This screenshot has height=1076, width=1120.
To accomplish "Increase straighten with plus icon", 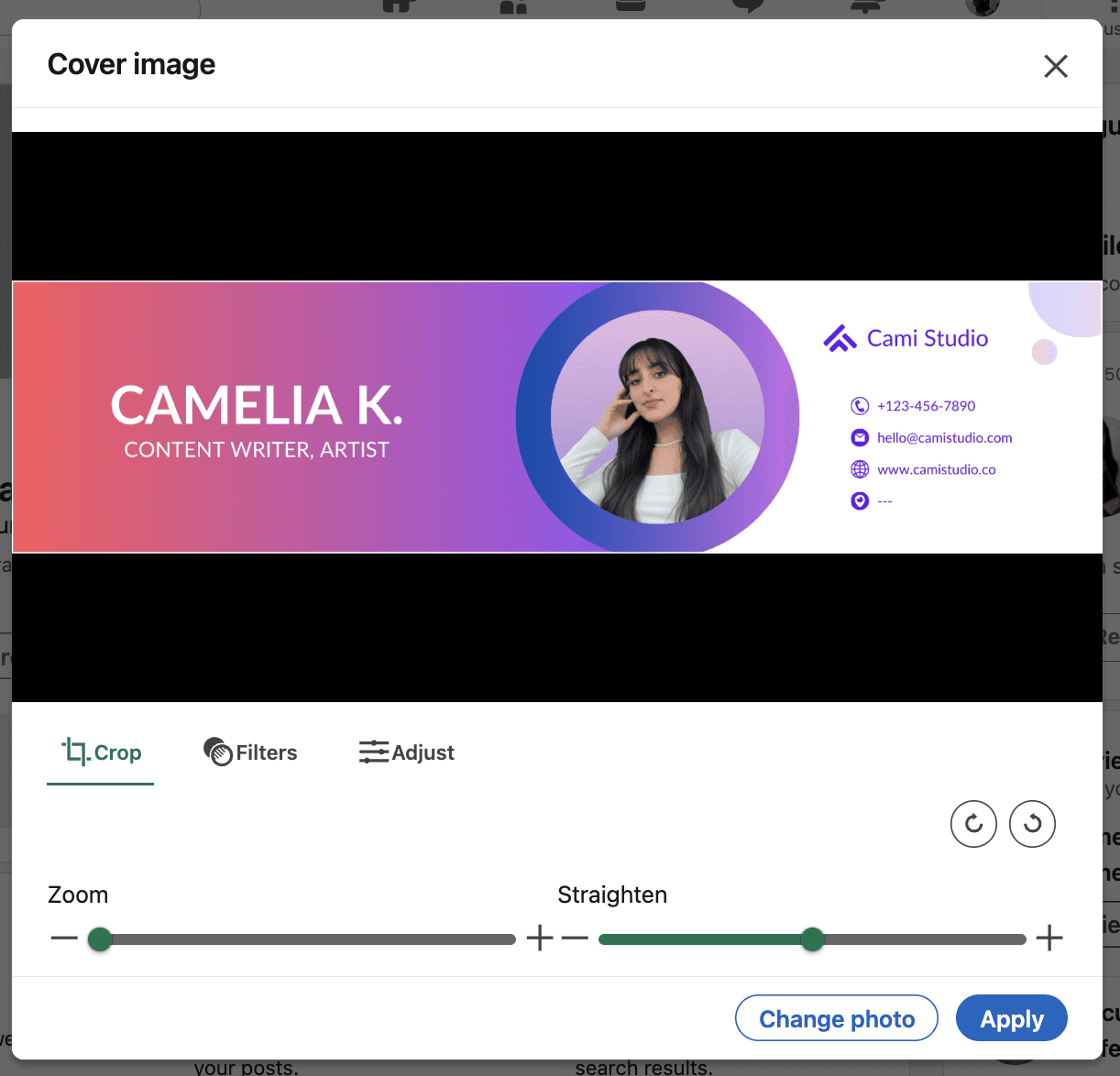I will tap(1049, 939).
